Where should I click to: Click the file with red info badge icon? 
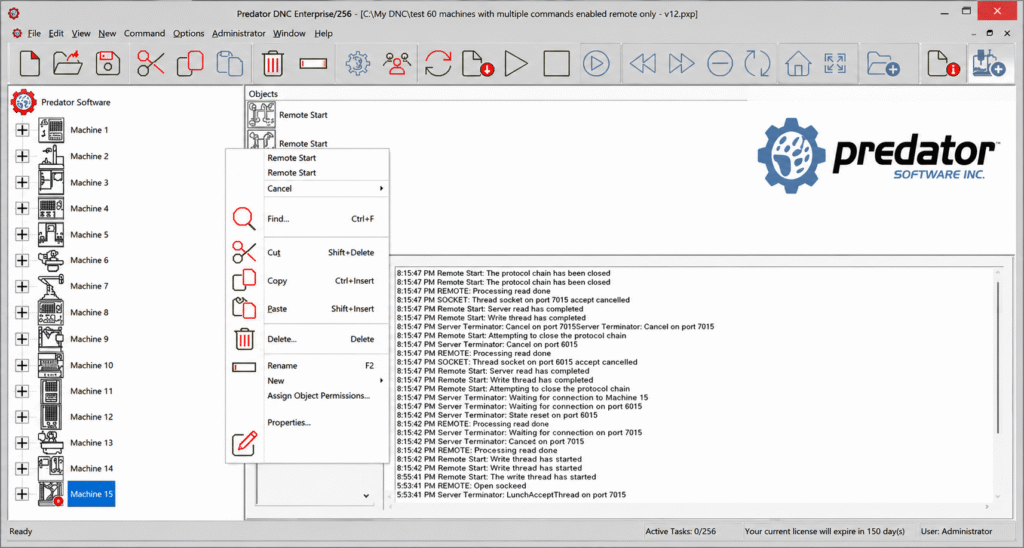(943, 64)
